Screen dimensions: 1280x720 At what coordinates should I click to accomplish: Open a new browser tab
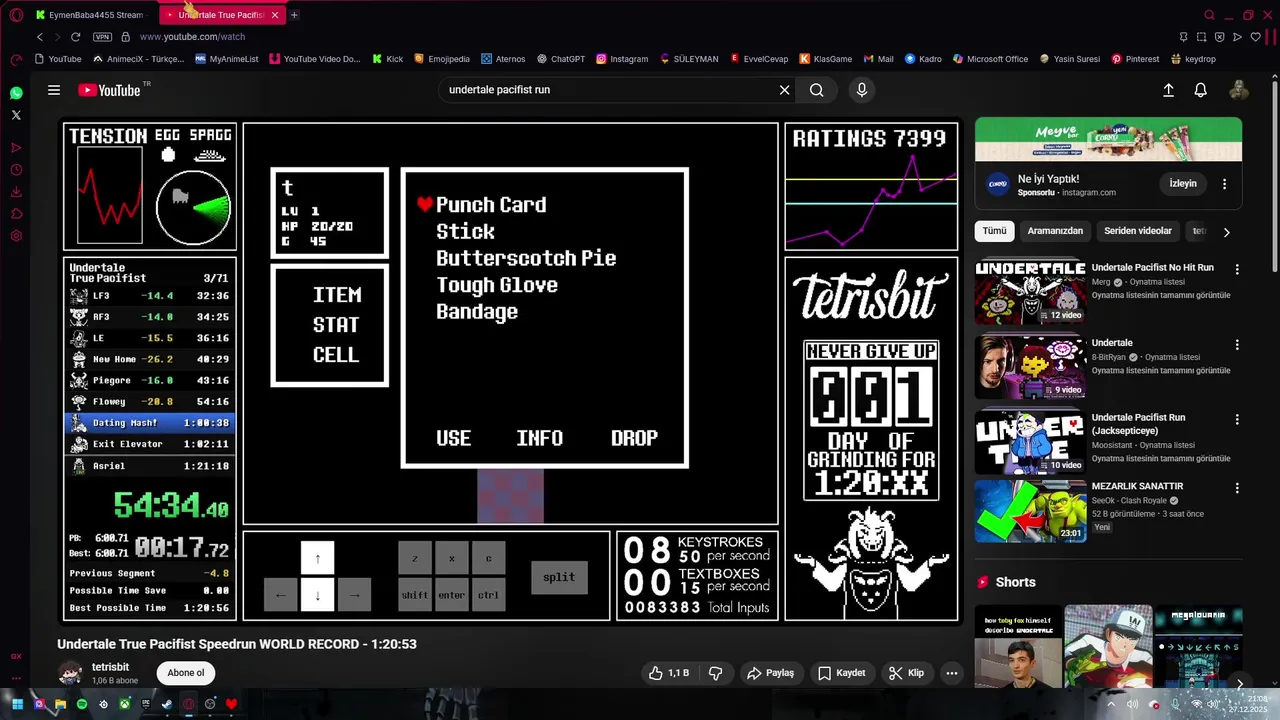[294, 15]
